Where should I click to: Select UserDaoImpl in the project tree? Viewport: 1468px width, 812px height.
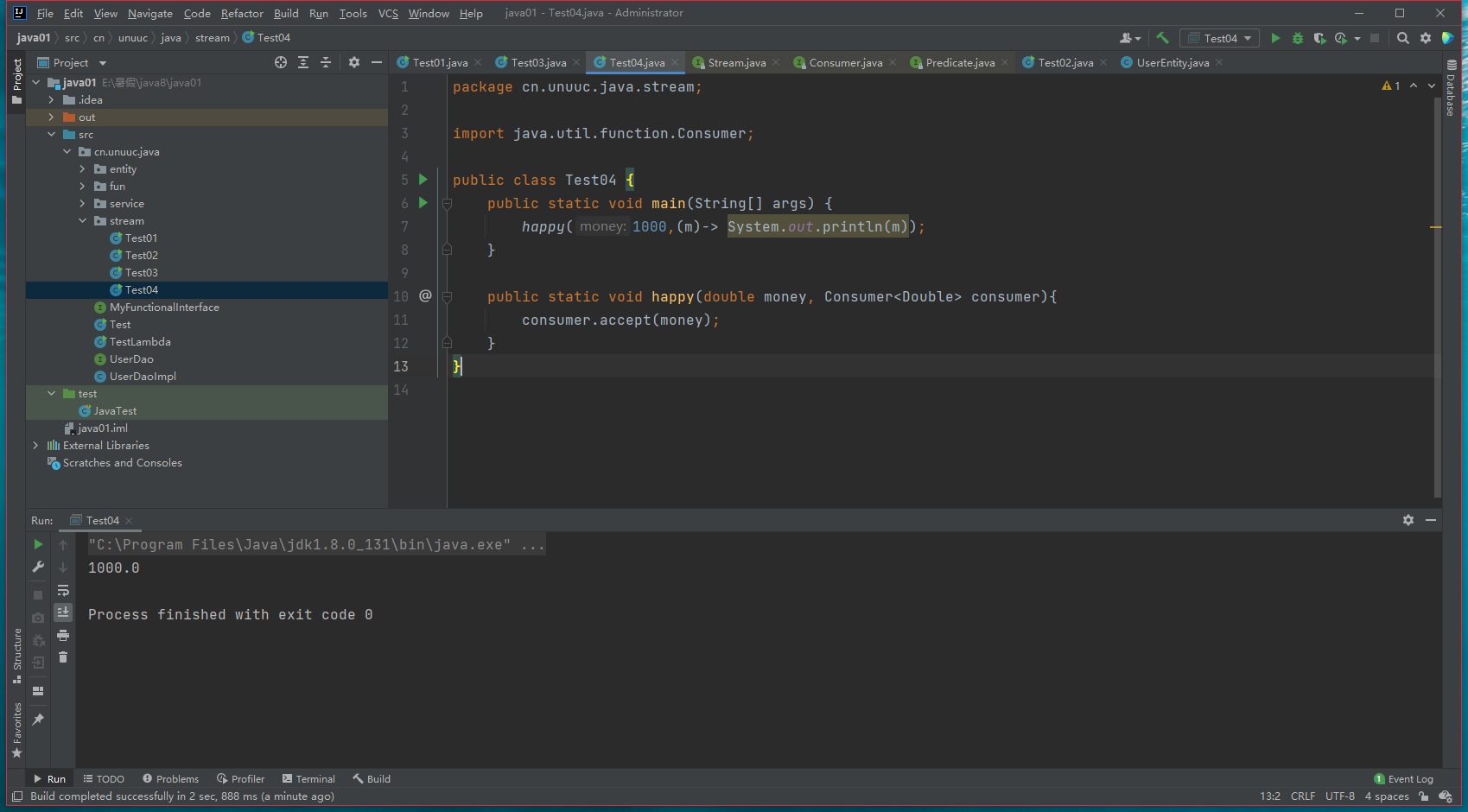coord(143,377)
